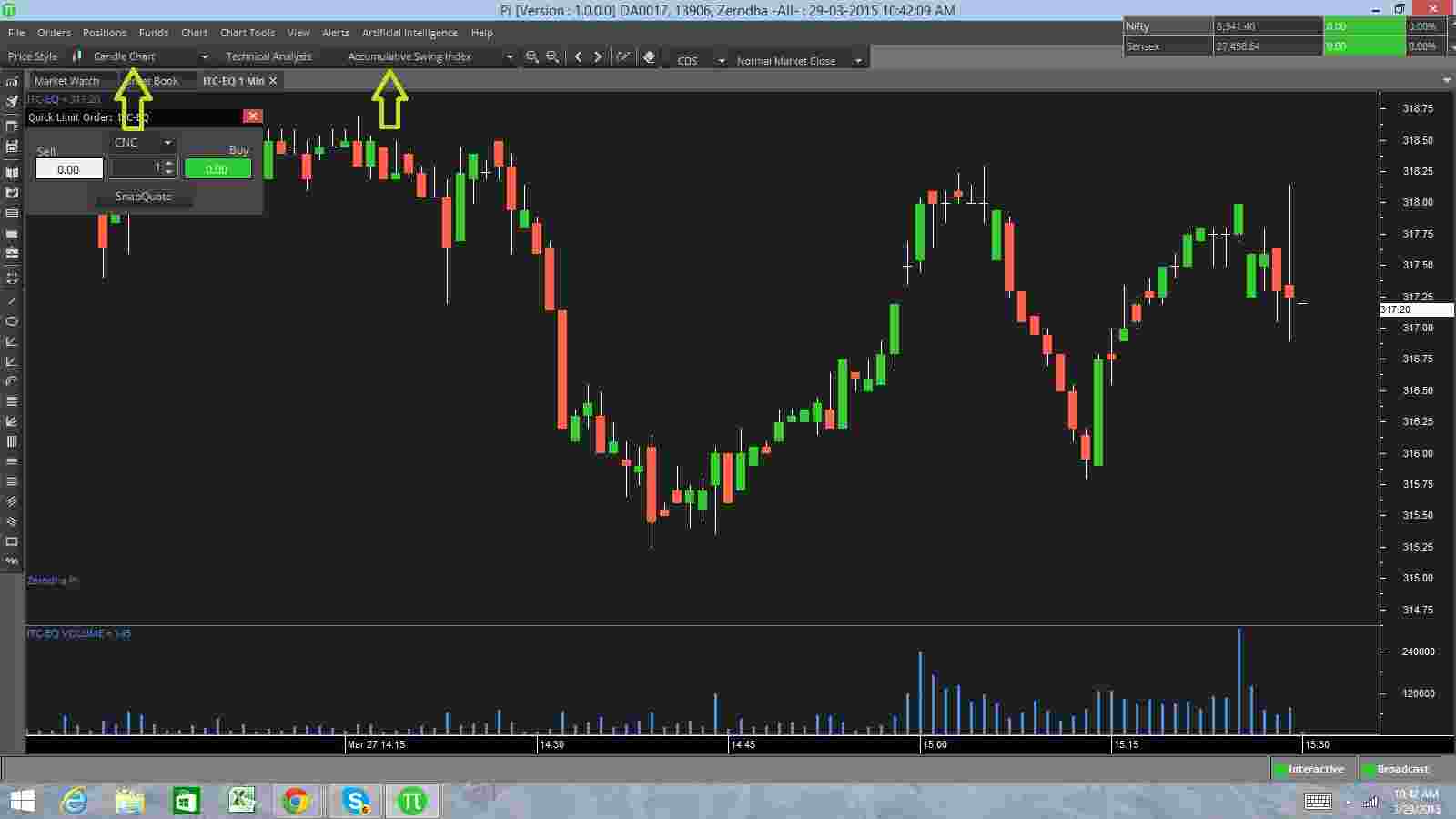Open the CNC product type dropdown
The width and height of the screenshot is (1456, 819).
(x=143, y=143)
